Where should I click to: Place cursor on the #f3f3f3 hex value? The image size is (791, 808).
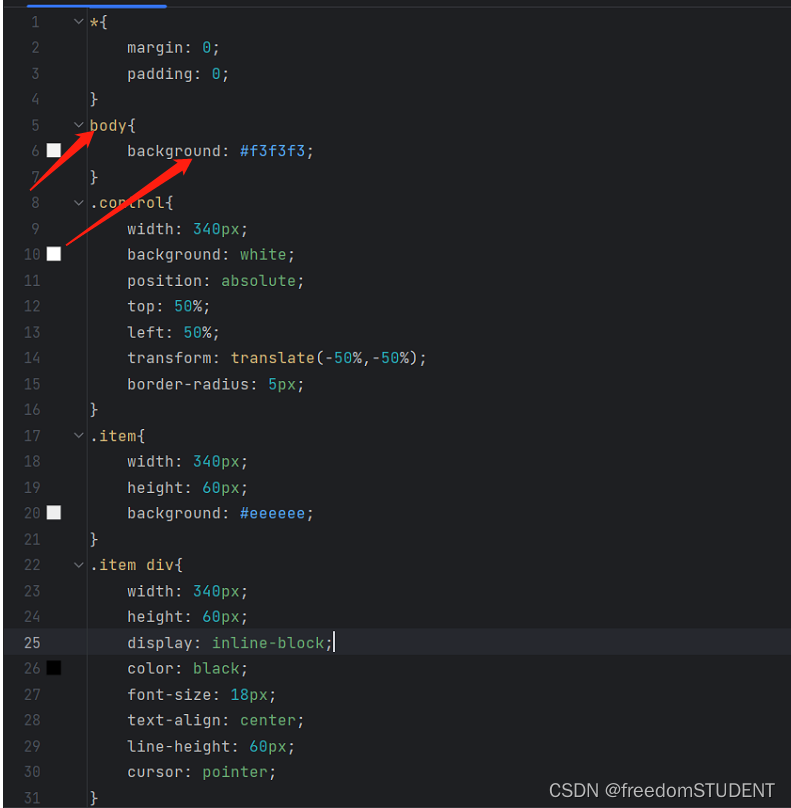[x=277, y=152]
